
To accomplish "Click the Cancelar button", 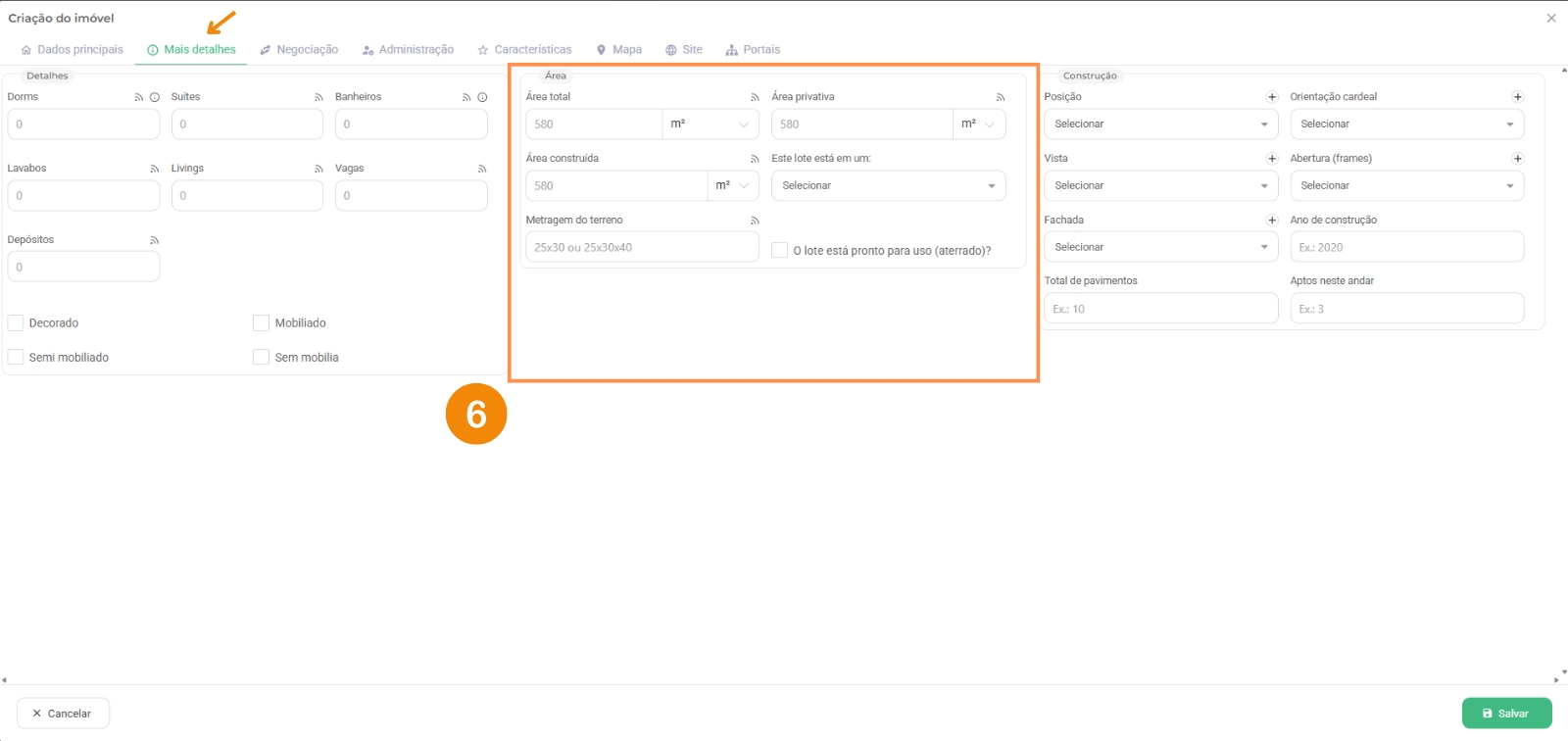I will (62, 714).
